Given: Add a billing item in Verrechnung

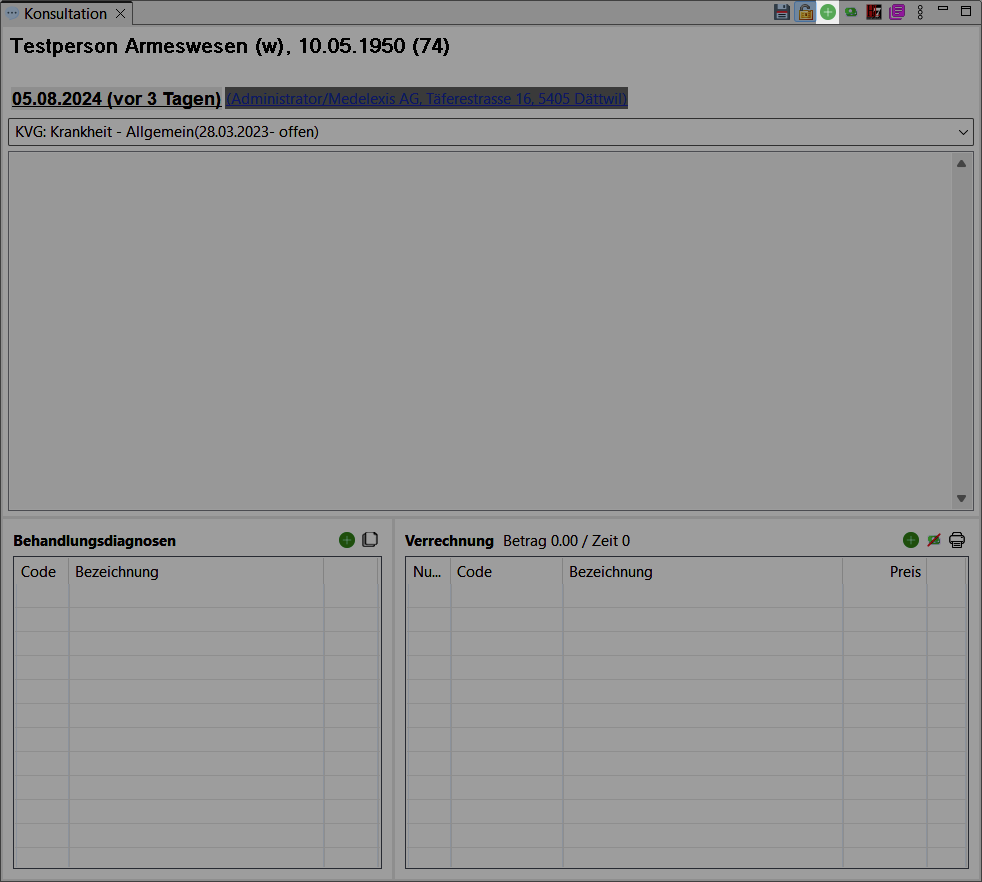Looking at the screenshot, I should pos(910,540).
